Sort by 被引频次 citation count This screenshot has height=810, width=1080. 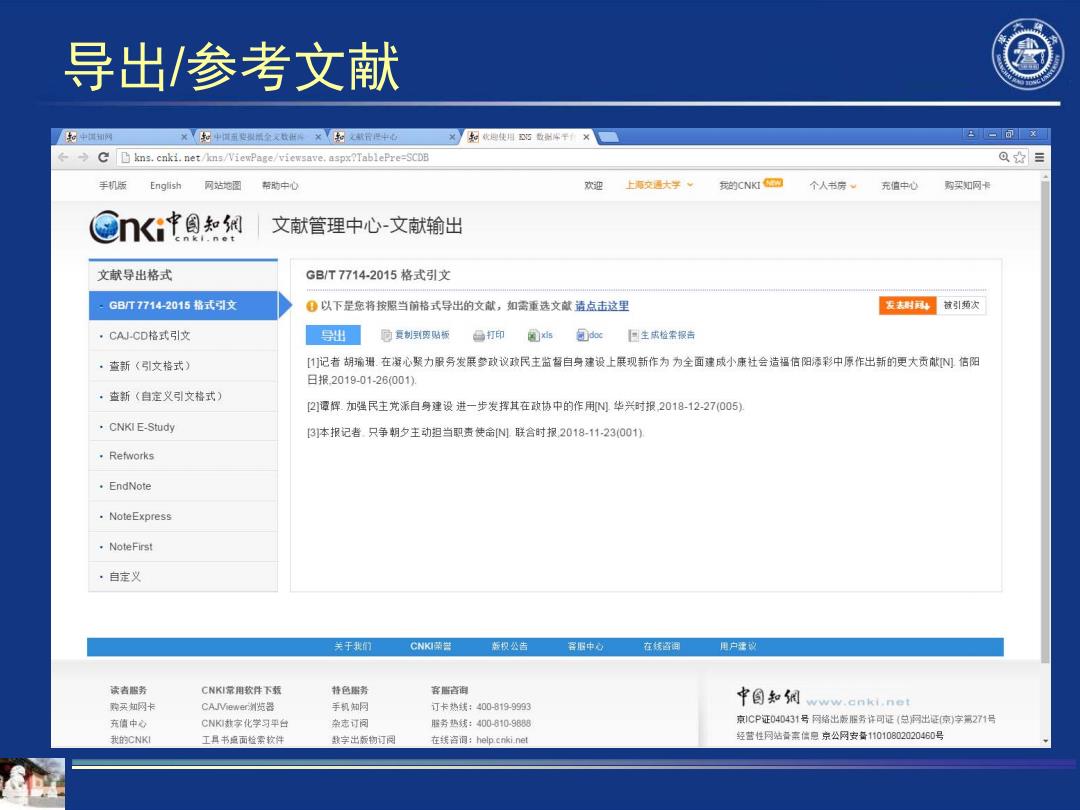(961, 305)
